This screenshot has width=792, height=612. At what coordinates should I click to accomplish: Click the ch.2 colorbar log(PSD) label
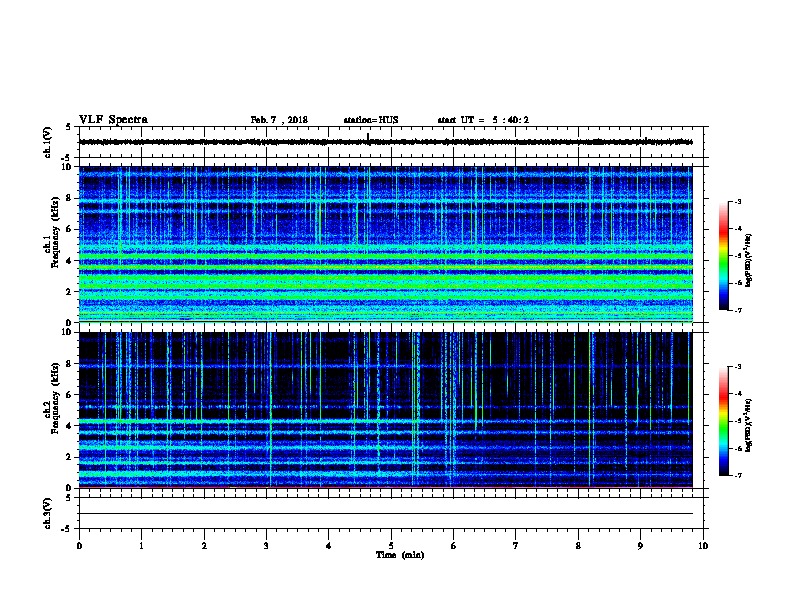[x=749, y=425]
